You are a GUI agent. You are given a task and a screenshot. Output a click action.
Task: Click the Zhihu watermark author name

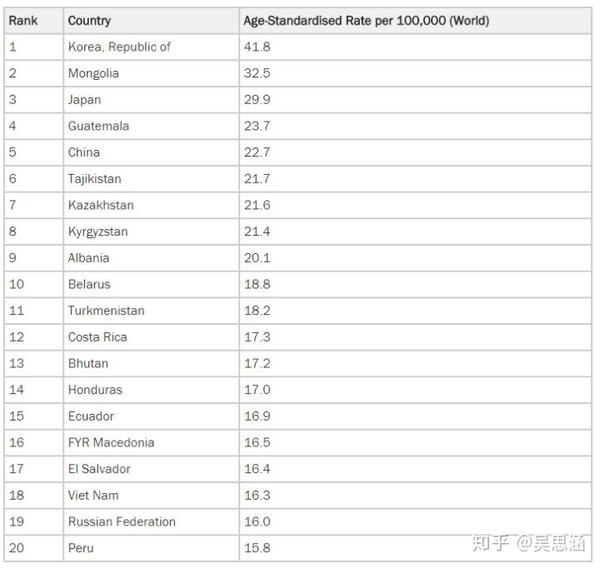point(559,543)
